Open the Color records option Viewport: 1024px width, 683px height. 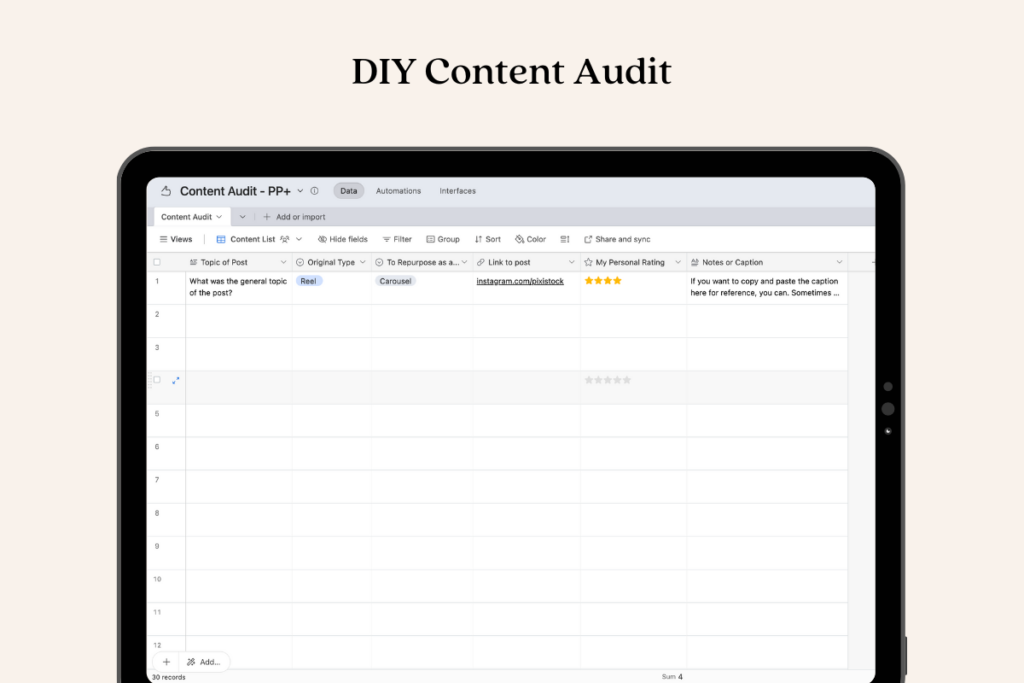pos(530,240)
